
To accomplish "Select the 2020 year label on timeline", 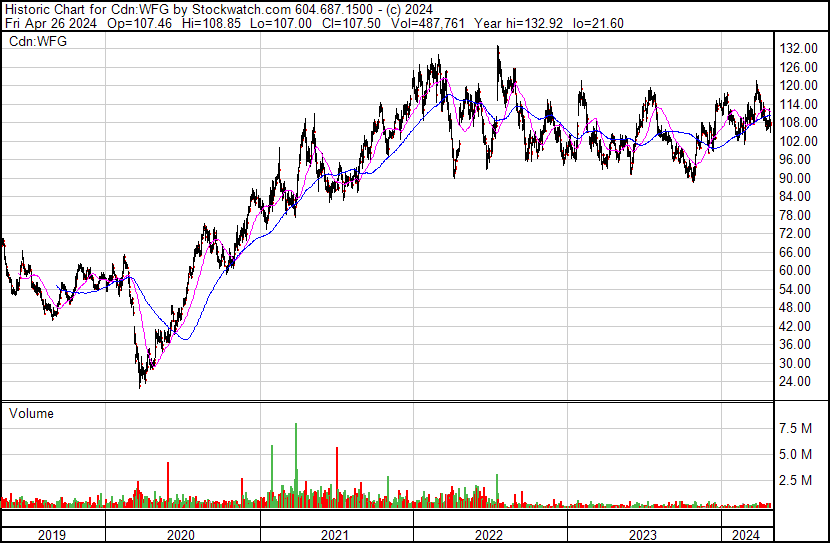I will point(182,535).
